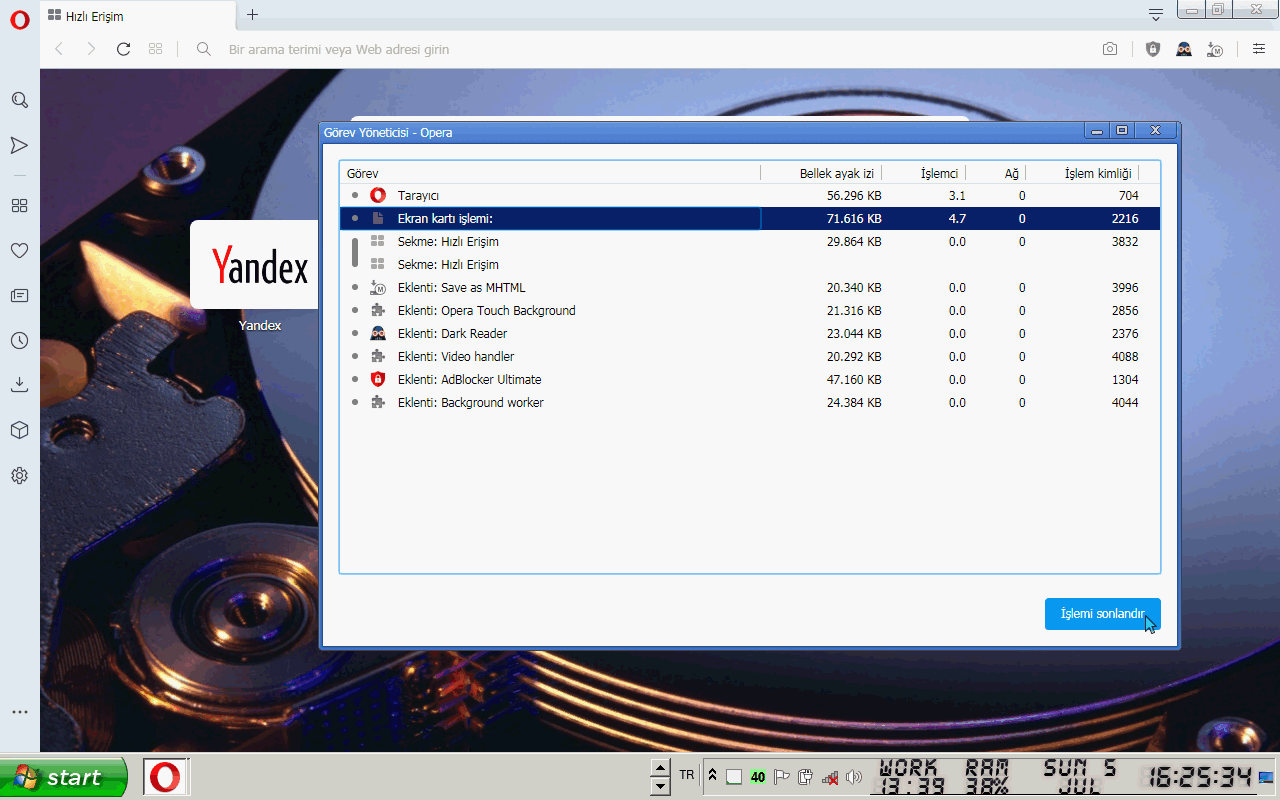
Task: Sort by the Görev column header
Action: [x=550, y=174]
